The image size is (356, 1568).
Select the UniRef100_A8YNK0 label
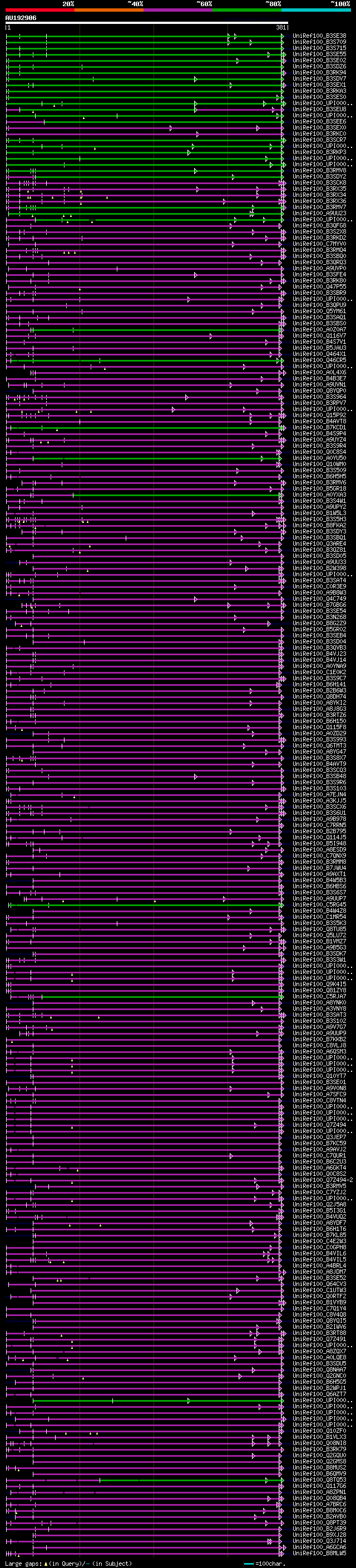(319, 1003)
